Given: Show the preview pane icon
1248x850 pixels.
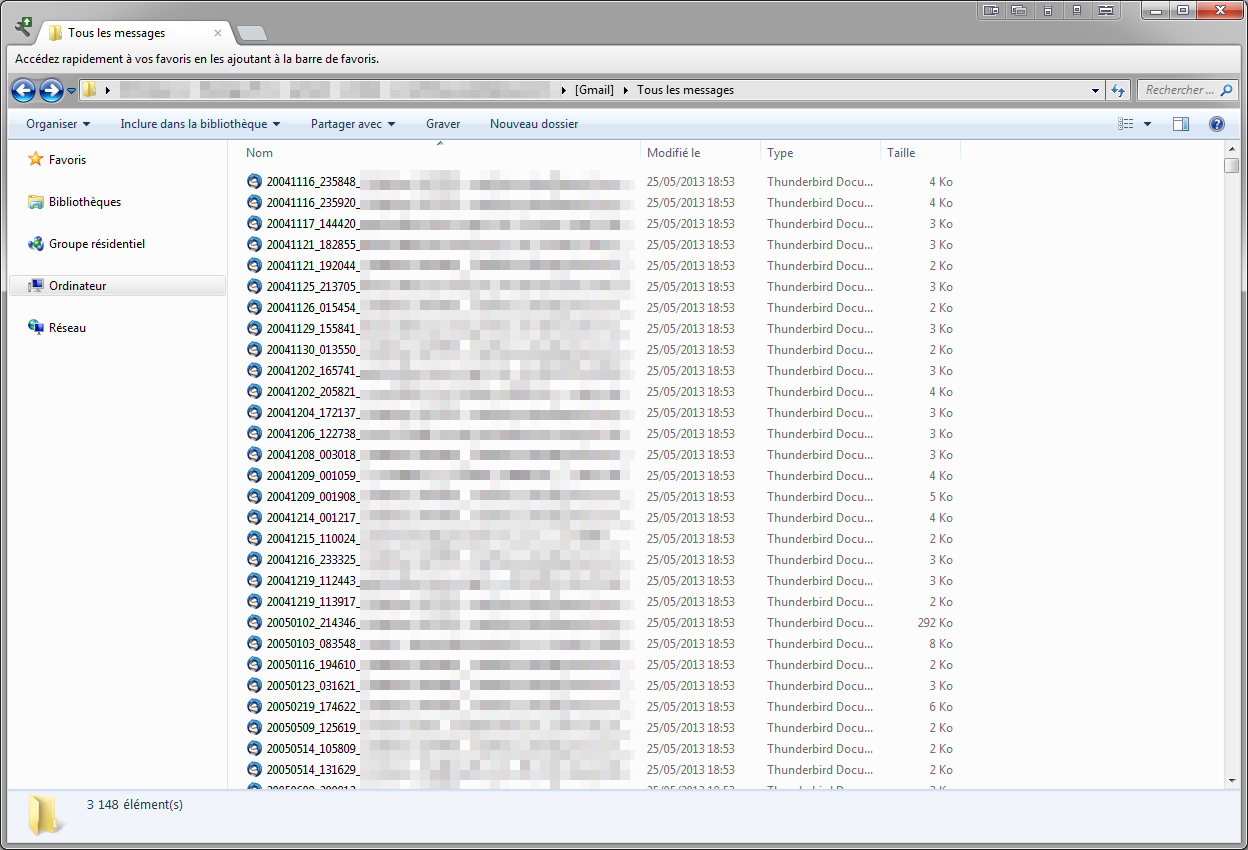Looking at the screenshot, I should coord(1181,124).
